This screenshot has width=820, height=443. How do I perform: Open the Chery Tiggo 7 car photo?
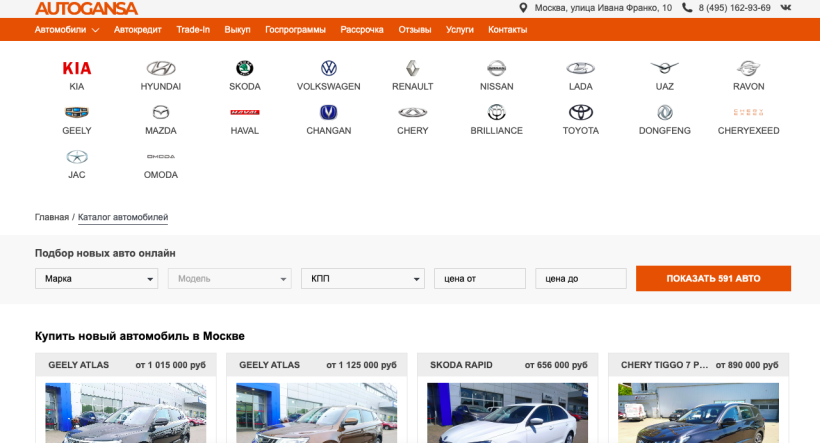[698, 413]
